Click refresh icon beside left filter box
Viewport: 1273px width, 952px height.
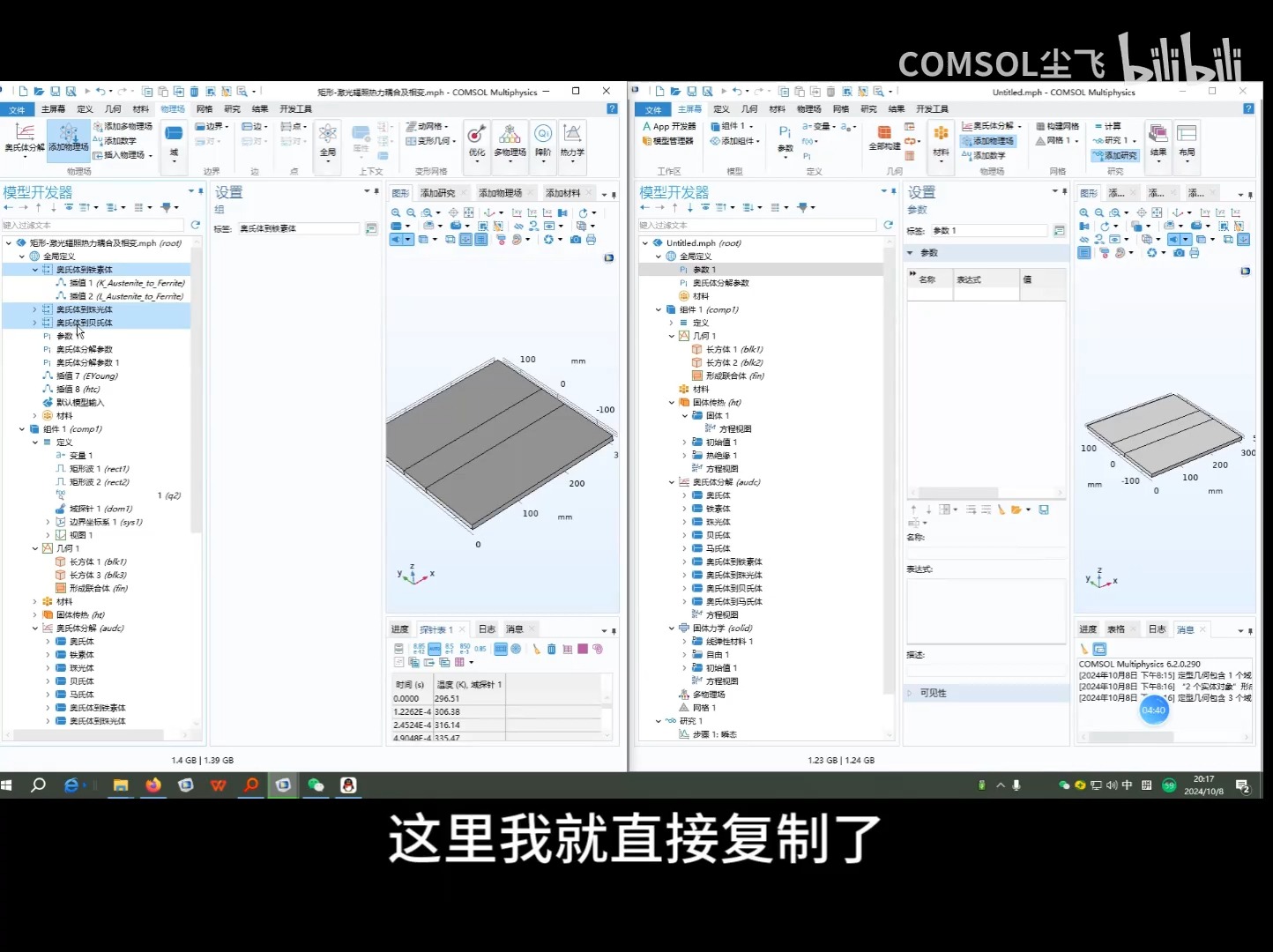click(x=196, y=225)
